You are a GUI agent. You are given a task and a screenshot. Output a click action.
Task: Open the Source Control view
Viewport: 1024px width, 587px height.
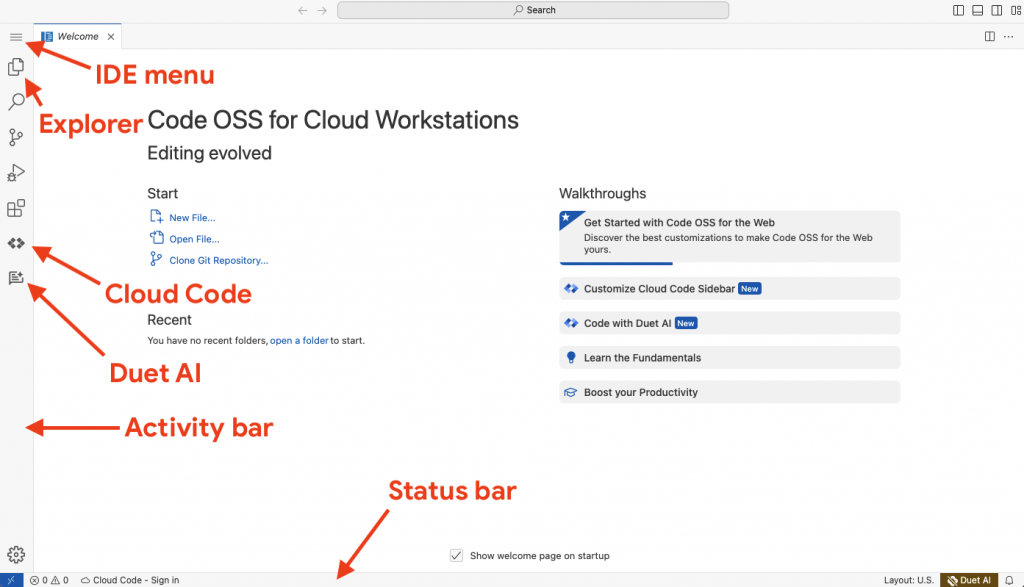point(16,137)
